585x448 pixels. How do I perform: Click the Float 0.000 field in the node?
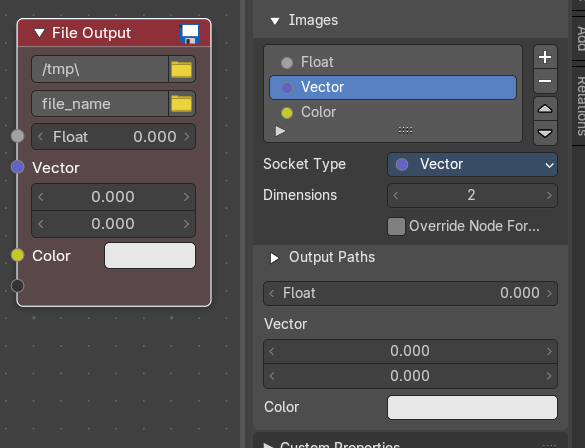pos(113,137)
